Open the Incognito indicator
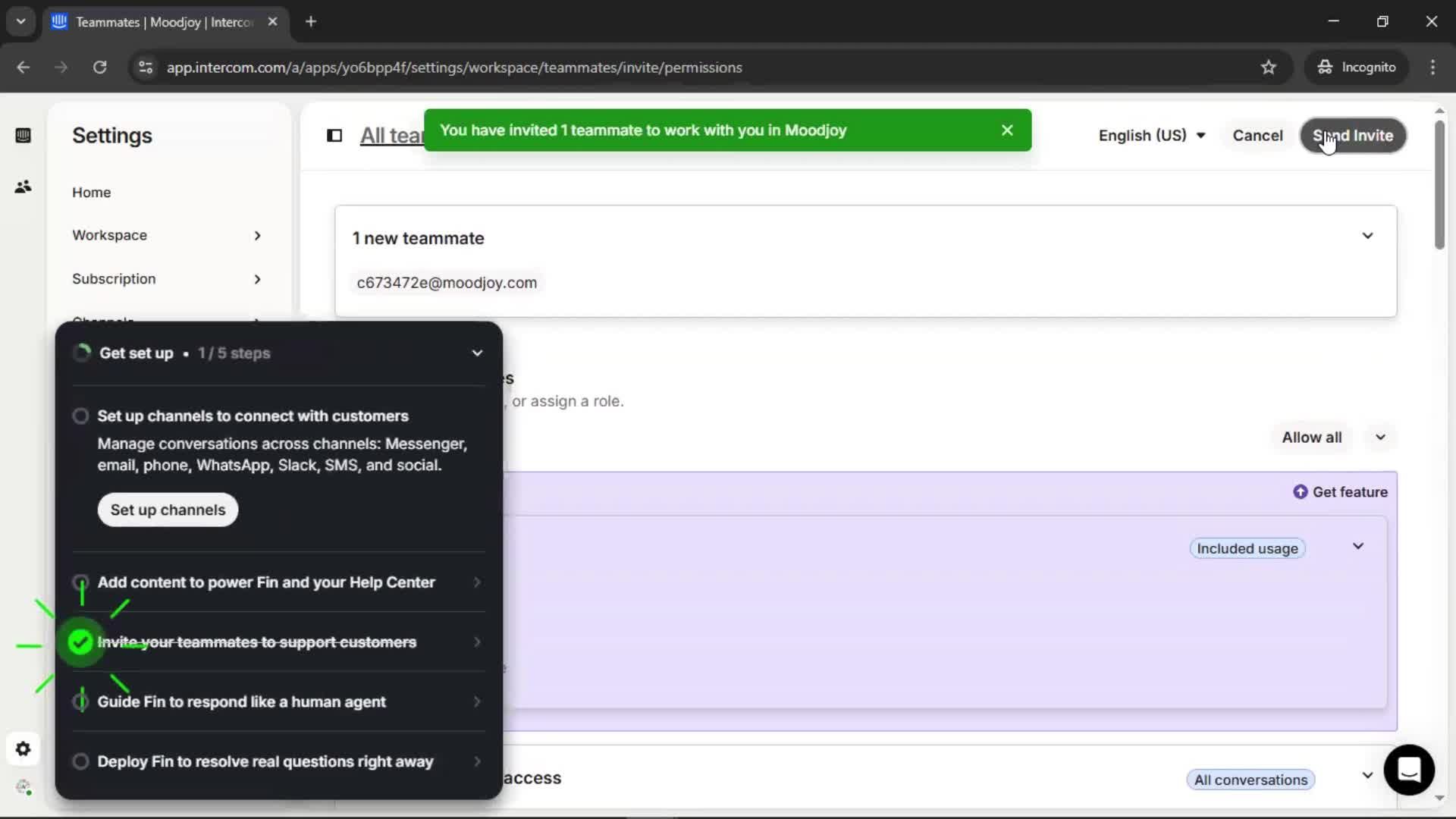Image resolution: width=1456 pixels, height=819 pixels. coord(1357,67)
